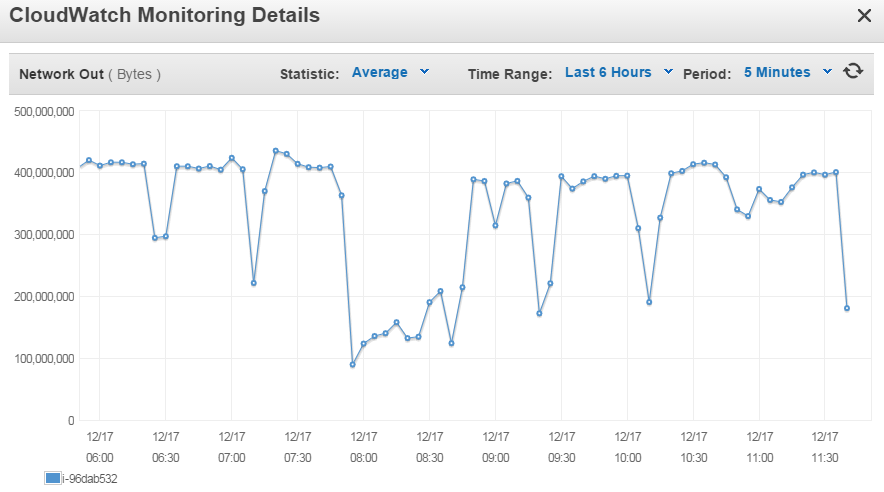
Task: Click the 09:00 x-axis time label
Action: click(x=496, y=458)
